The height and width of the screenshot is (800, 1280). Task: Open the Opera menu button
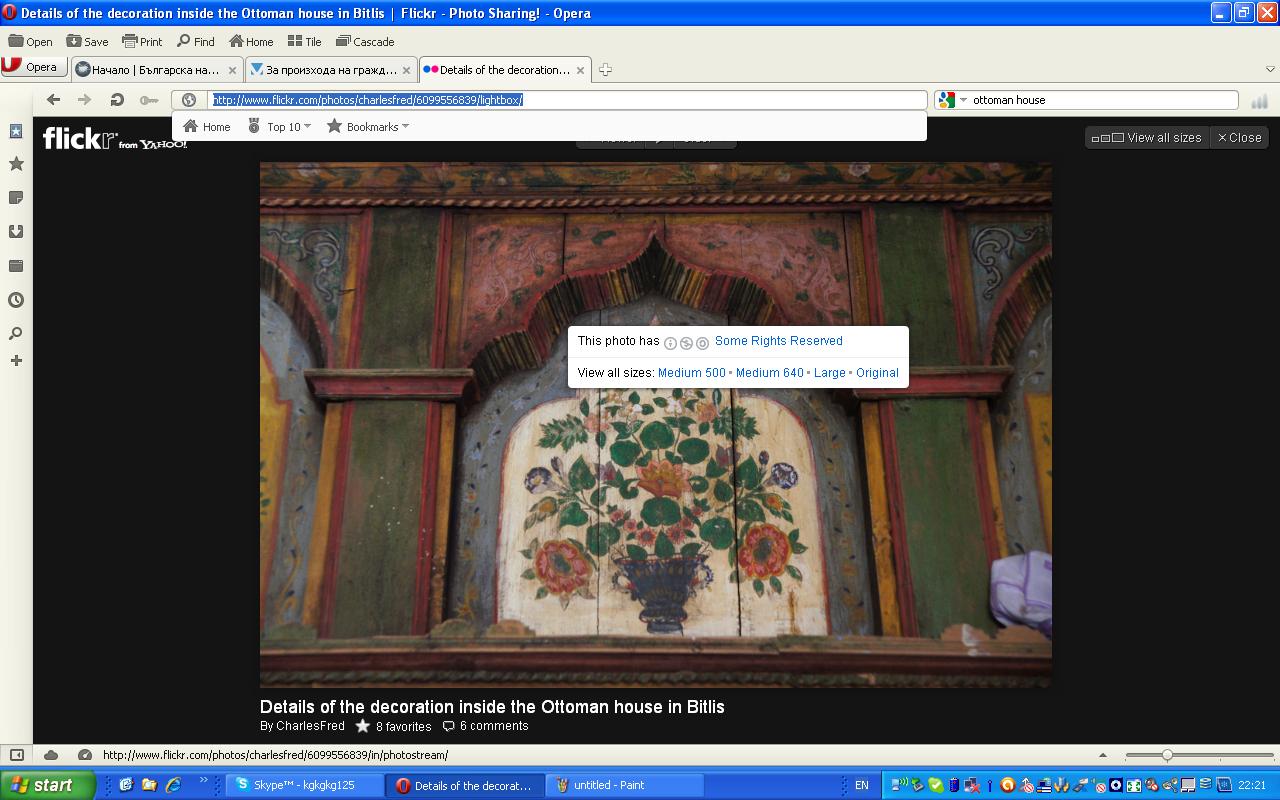(34, 67)
